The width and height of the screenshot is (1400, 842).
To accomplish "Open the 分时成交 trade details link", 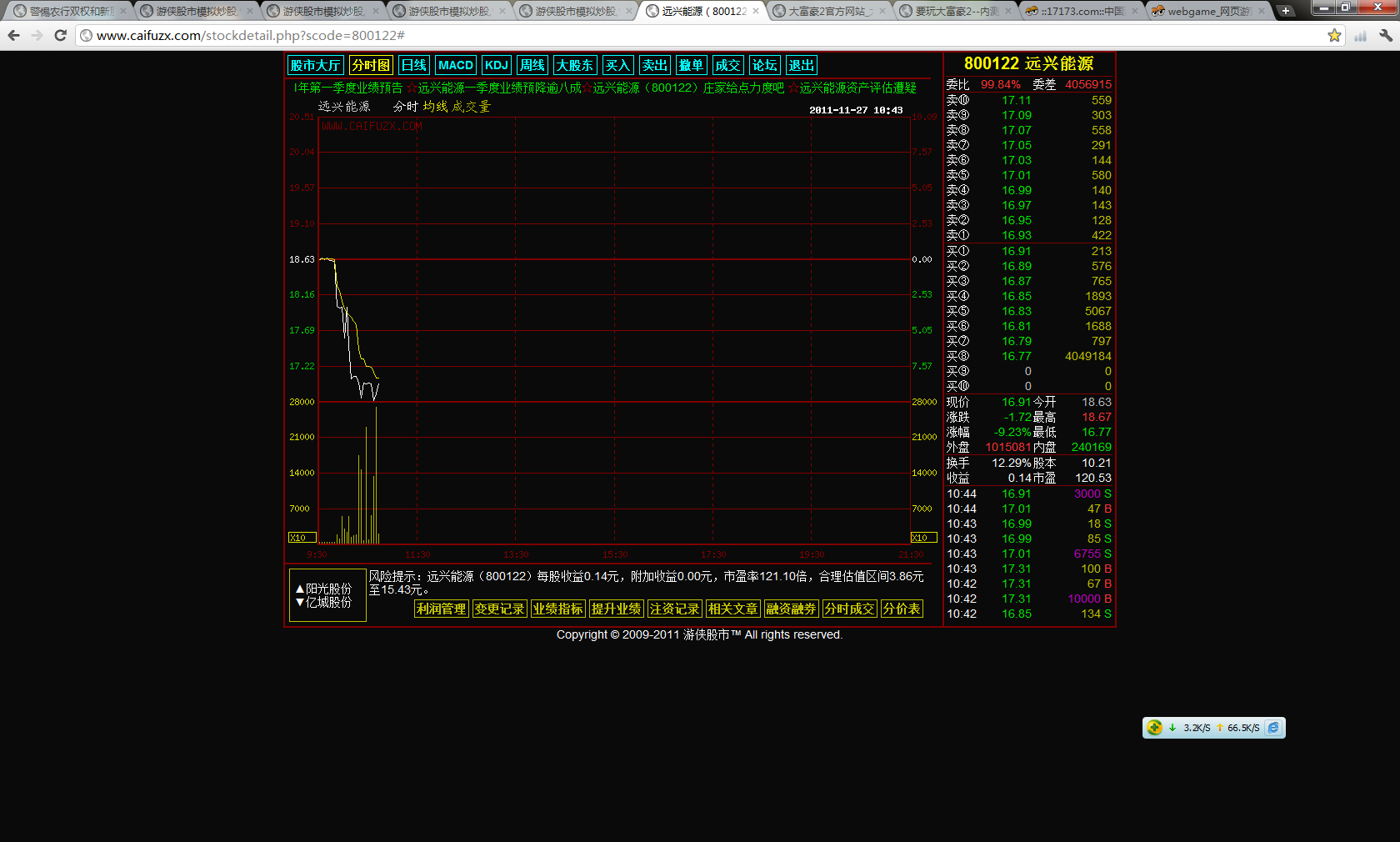I will click(x=849, y=609).
